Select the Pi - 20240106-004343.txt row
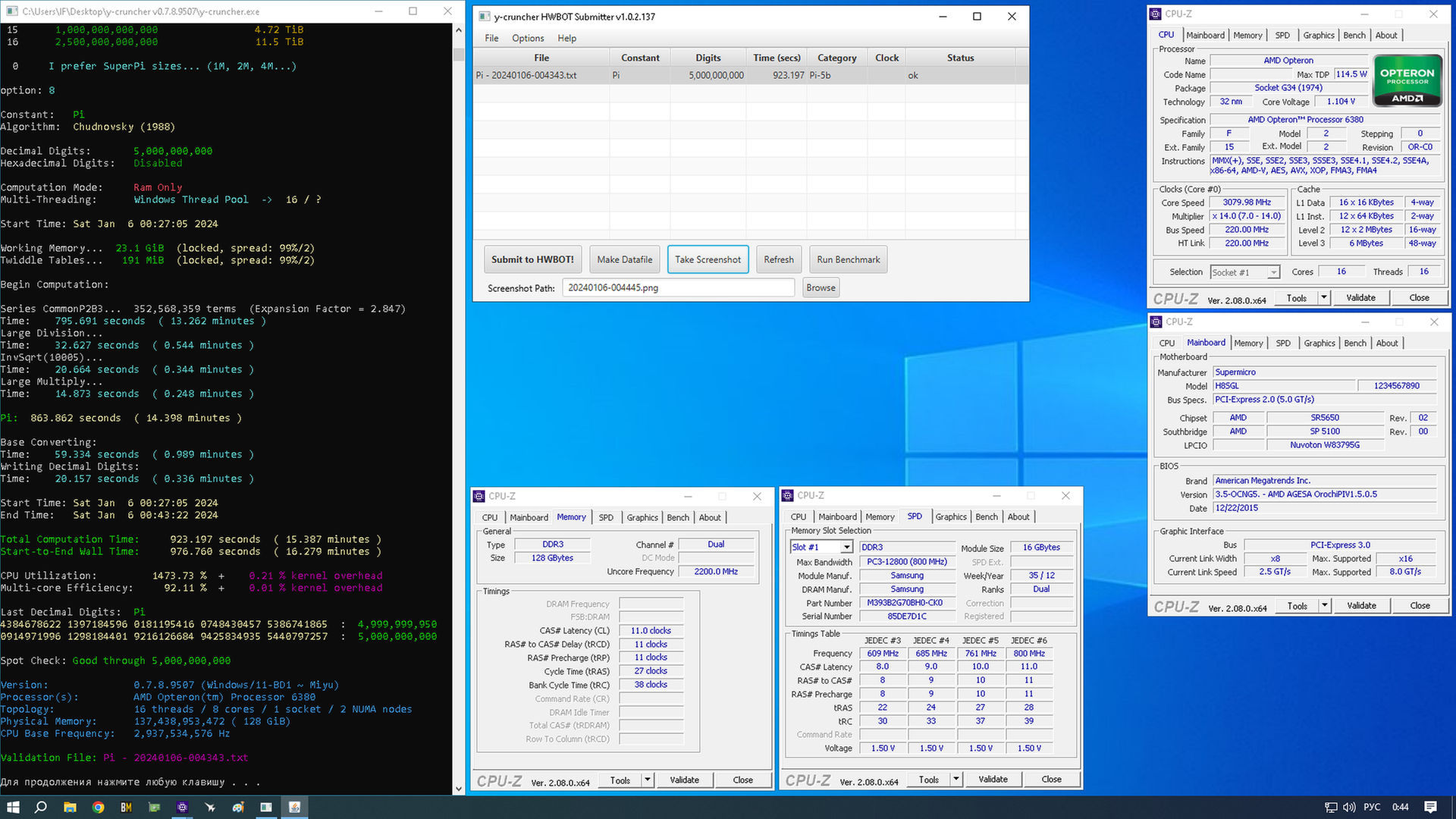 [751, 75]
